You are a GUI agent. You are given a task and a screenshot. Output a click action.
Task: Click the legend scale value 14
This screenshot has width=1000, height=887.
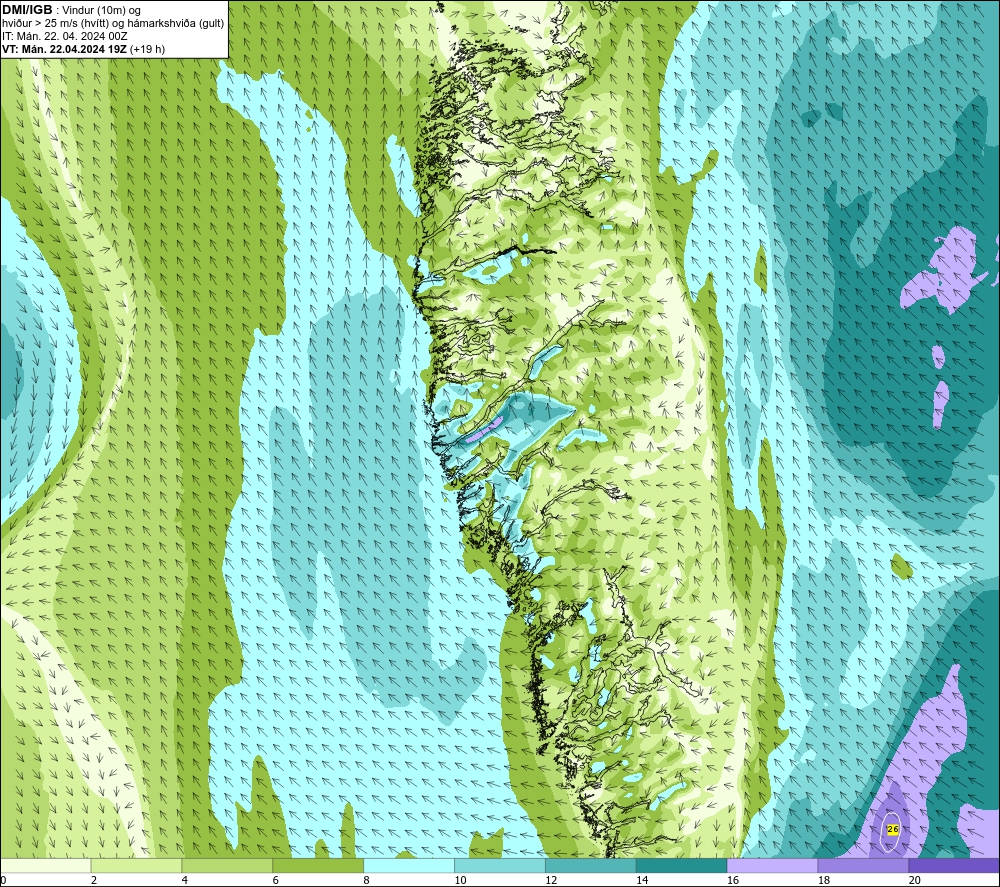coord(642,881)
